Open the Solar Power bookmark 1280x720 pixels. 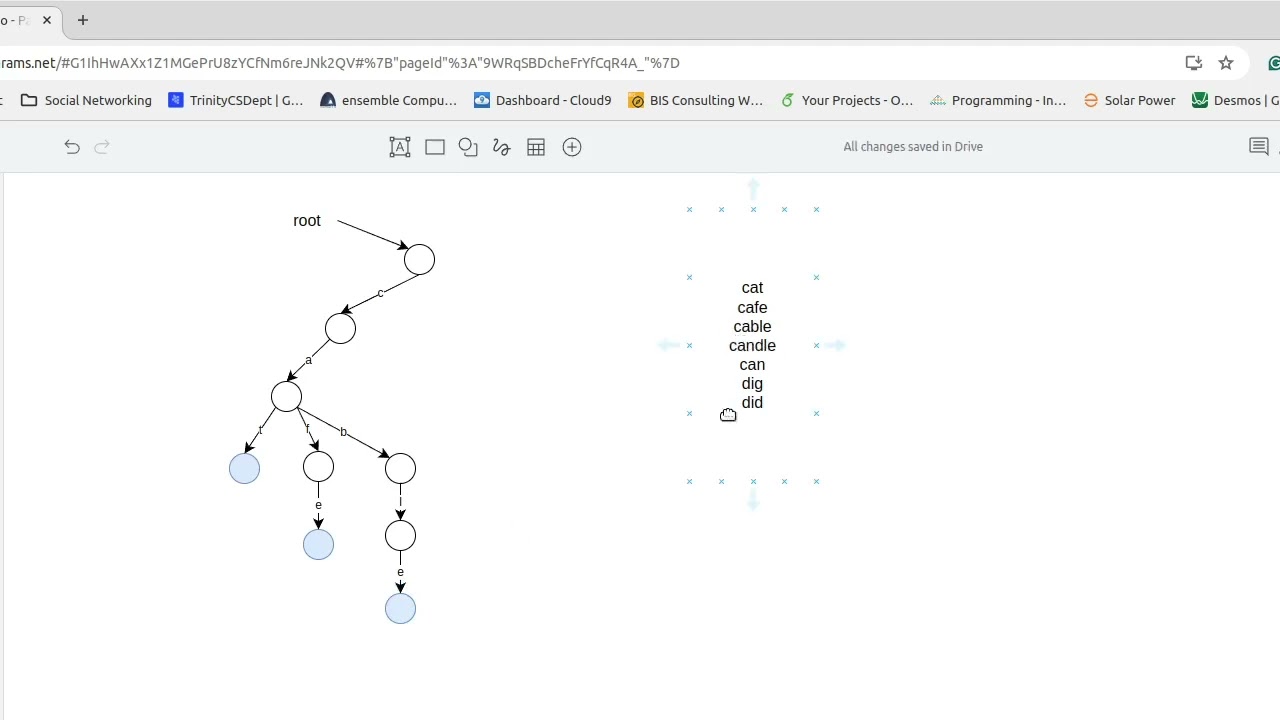coord(1129,100)
